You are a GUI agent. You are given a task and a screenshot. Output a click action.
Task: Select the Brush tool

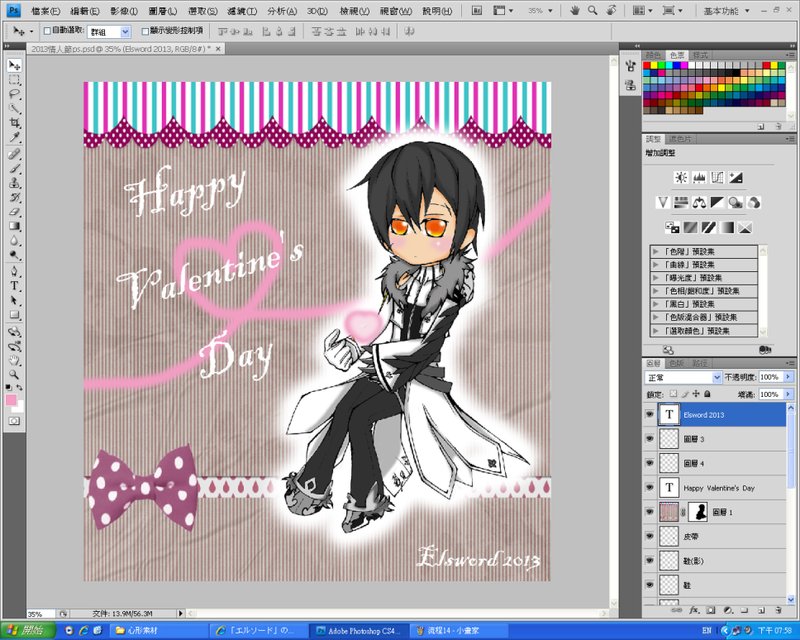tap(14, 168)
